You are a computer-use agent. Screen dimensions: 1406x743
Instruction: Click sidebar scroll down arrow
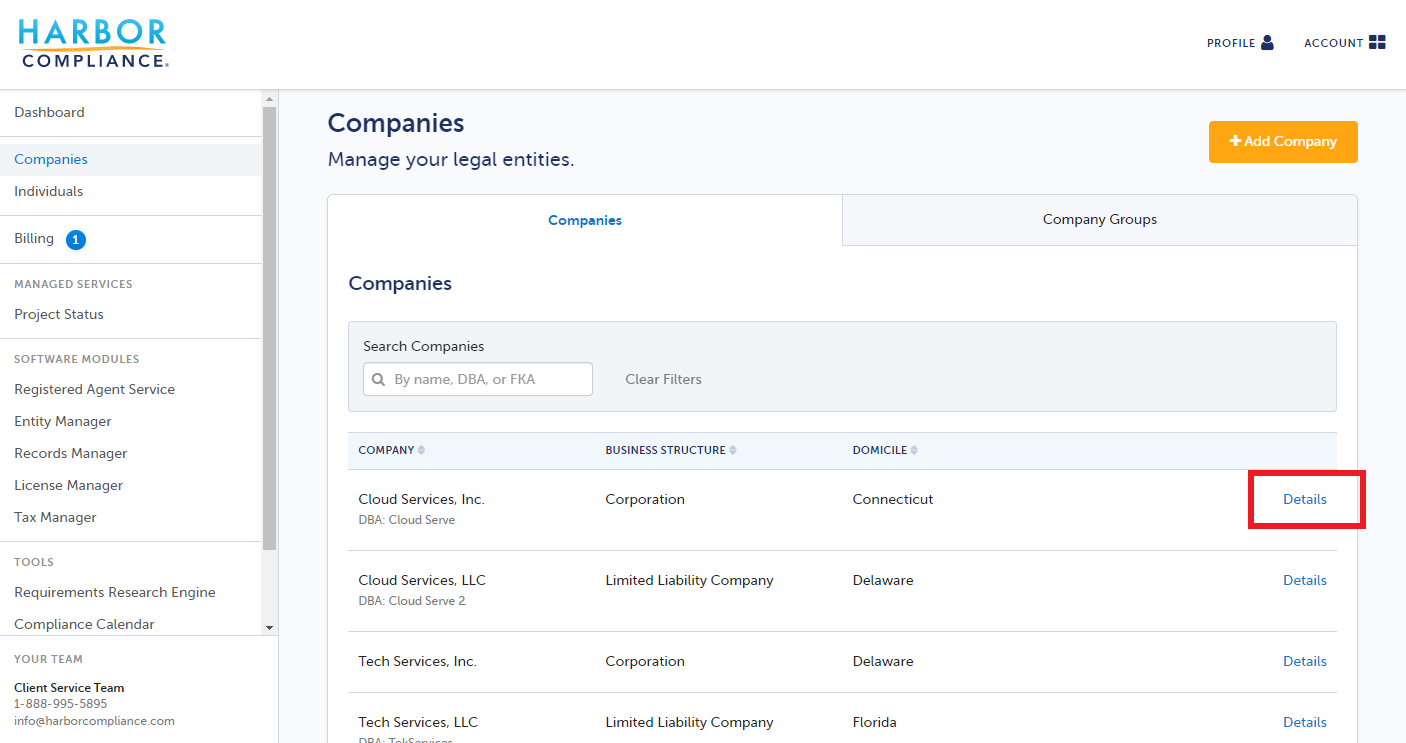coord(269,627)
